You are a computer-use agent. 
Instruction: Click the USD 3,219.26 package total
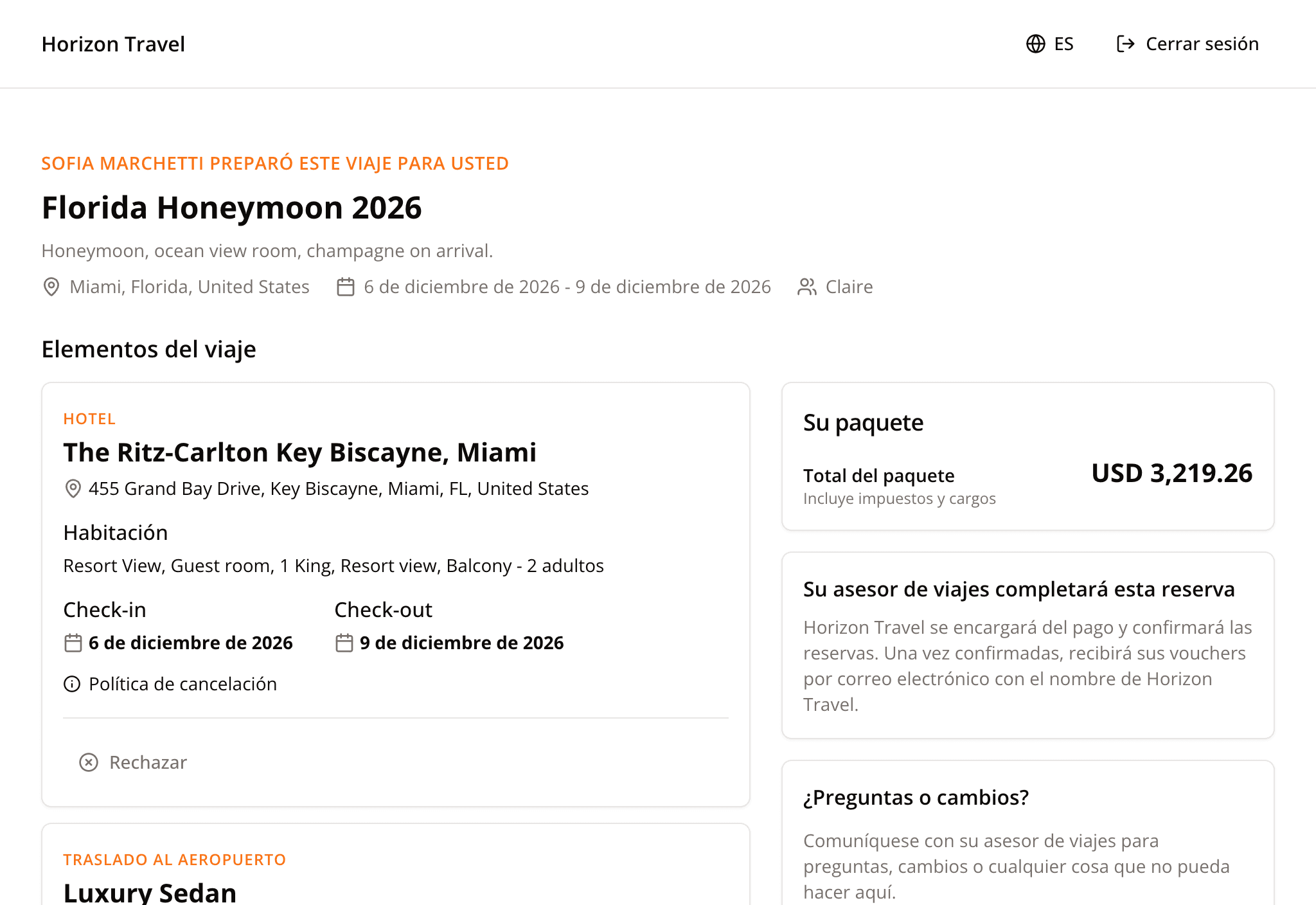1172,474
